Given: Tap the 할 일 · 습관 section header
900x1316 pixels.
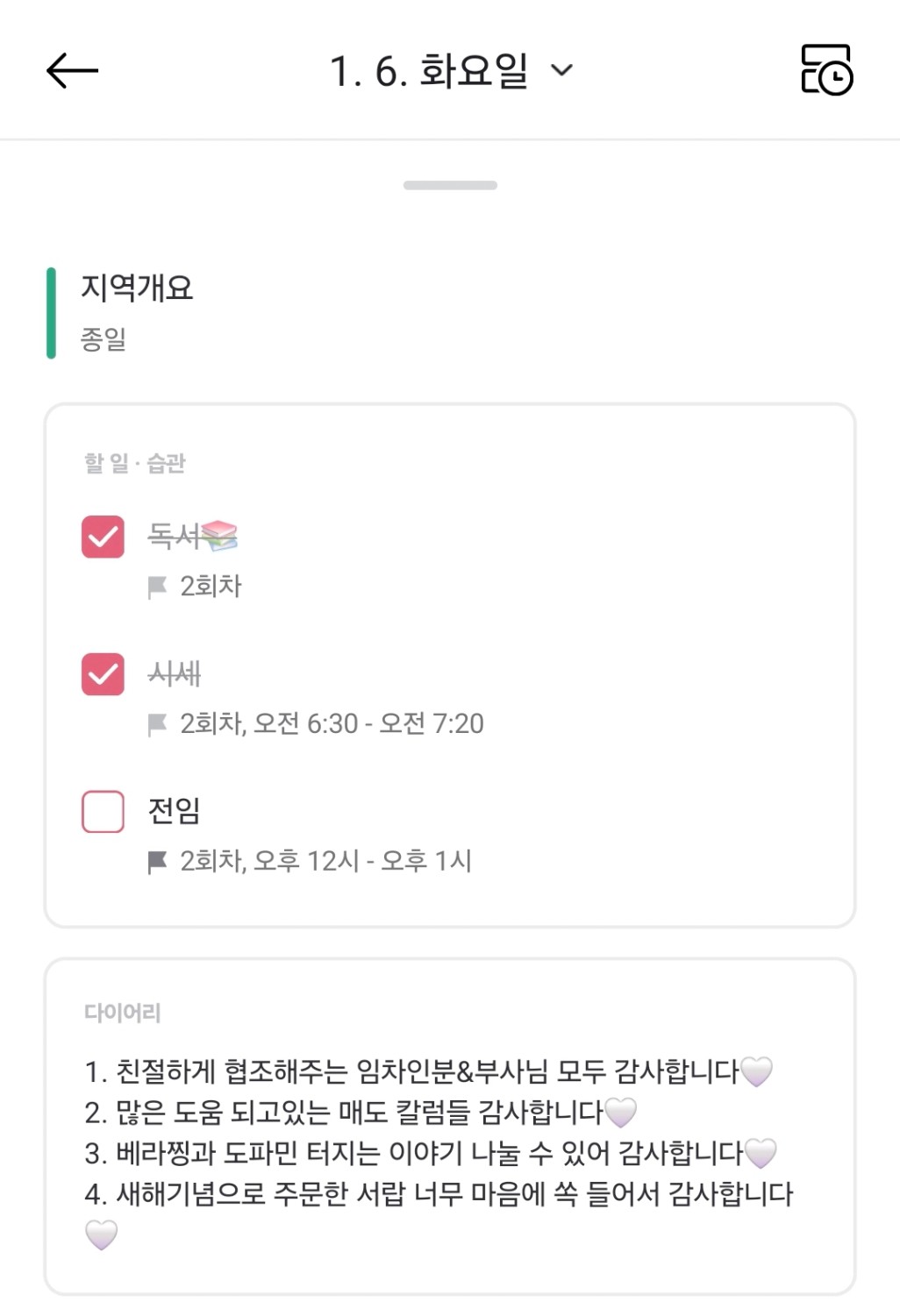Looking at the screenshot, I should click(x=134, y=463).
